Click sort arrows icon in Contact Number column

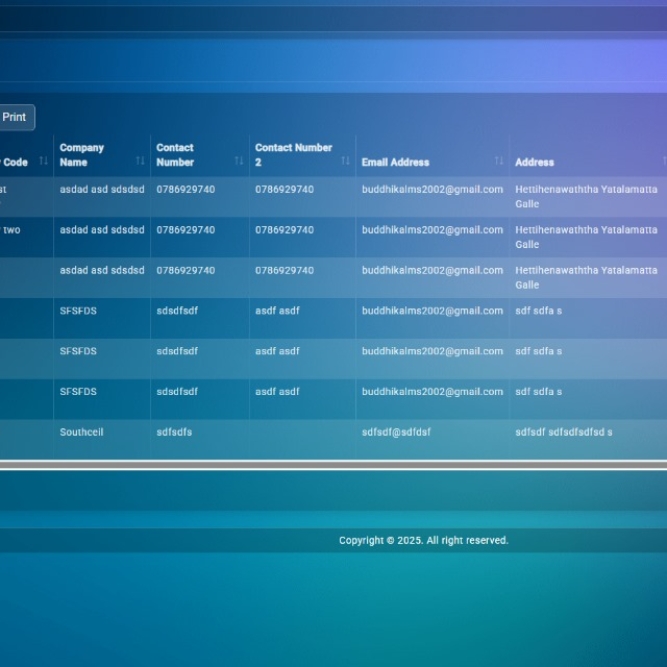(x=239, y=161)
